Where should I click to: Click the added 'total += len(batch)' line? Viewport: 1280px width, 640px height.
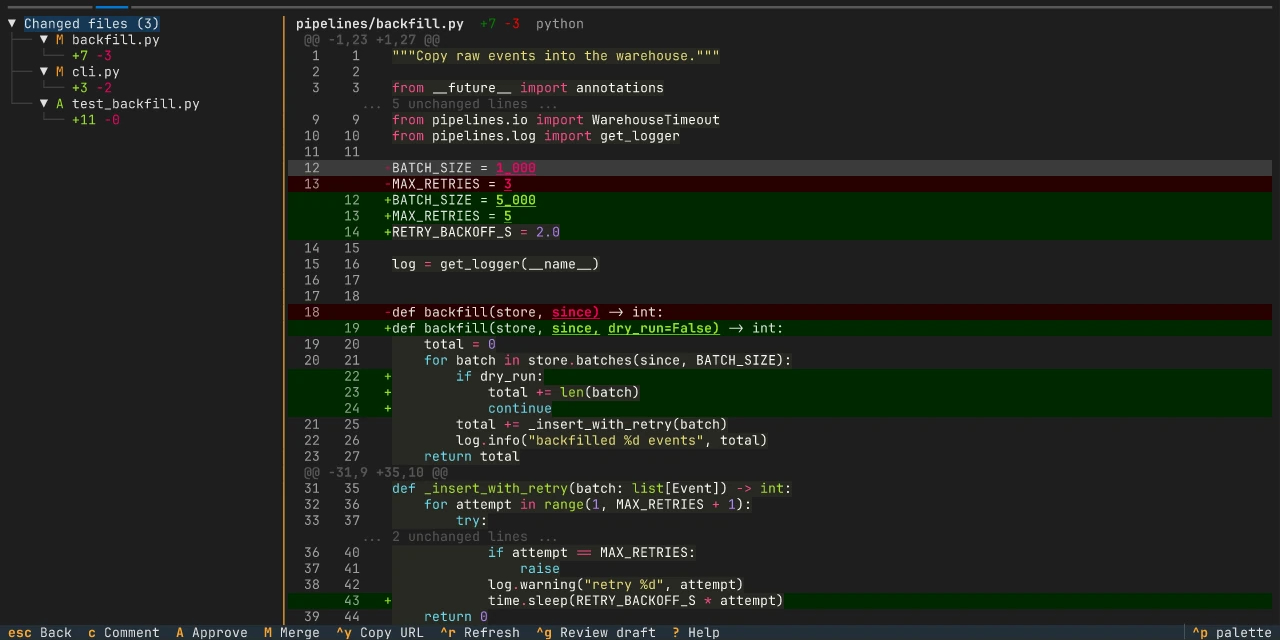point(780,392)
